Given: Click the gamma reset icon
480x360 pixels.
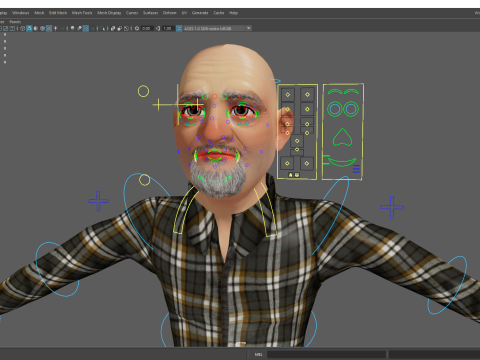Looking at the screenshot, I should (x=158, y=28).
